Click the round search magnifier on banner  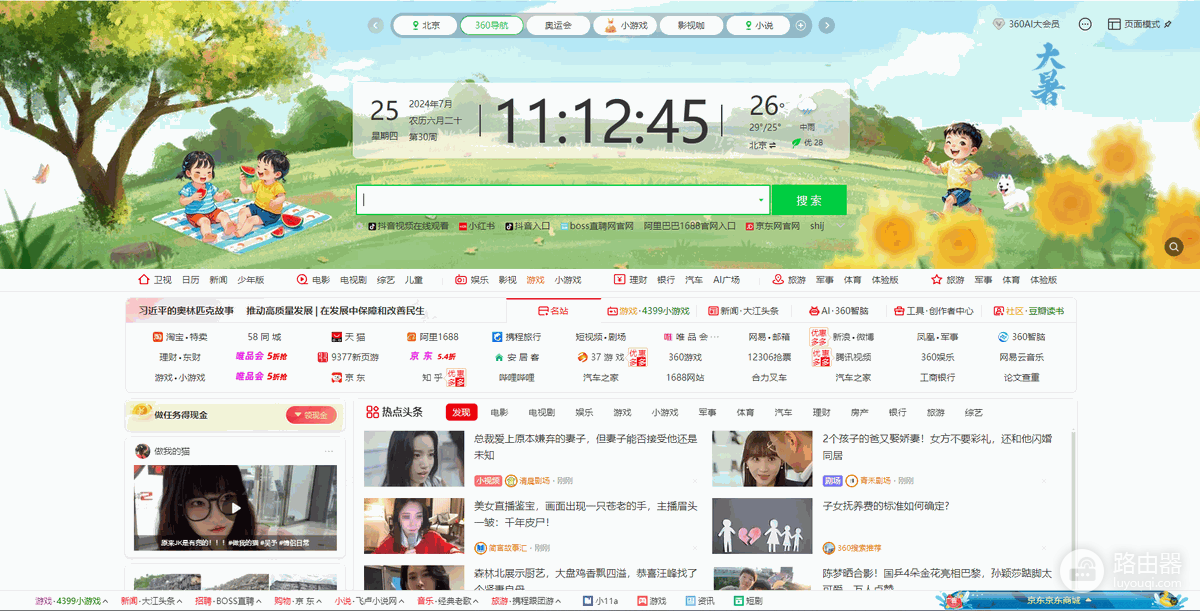[1174, 247]
